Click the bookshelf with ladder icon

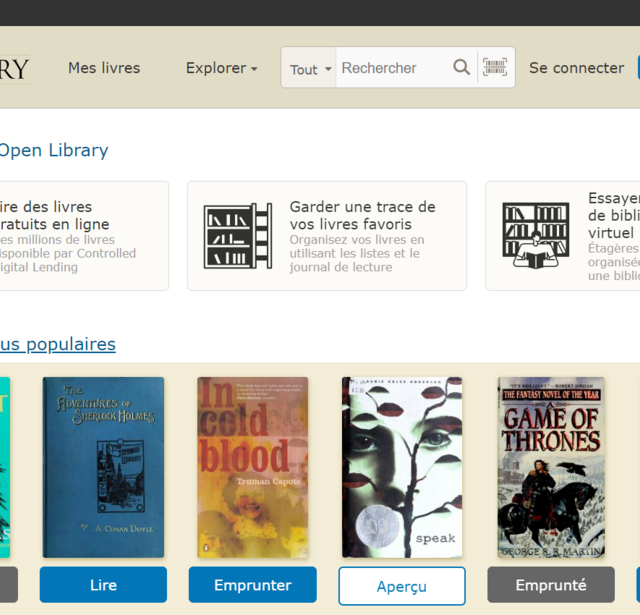point(238,236)
